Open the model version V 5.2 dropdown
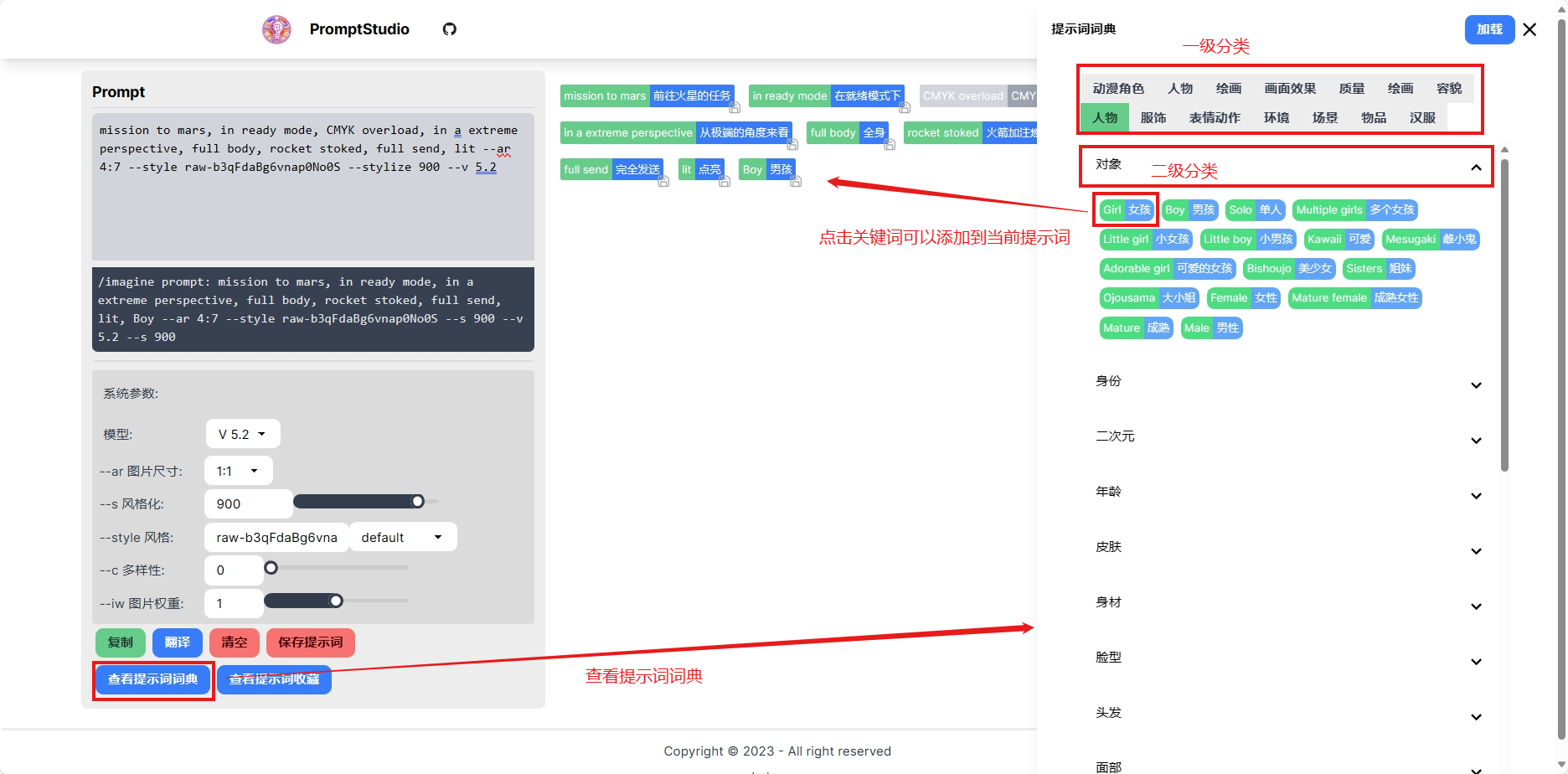Image resolution: width=1568 pixels, height=774 pixels. pyautogui.click(x=243, y=434)
